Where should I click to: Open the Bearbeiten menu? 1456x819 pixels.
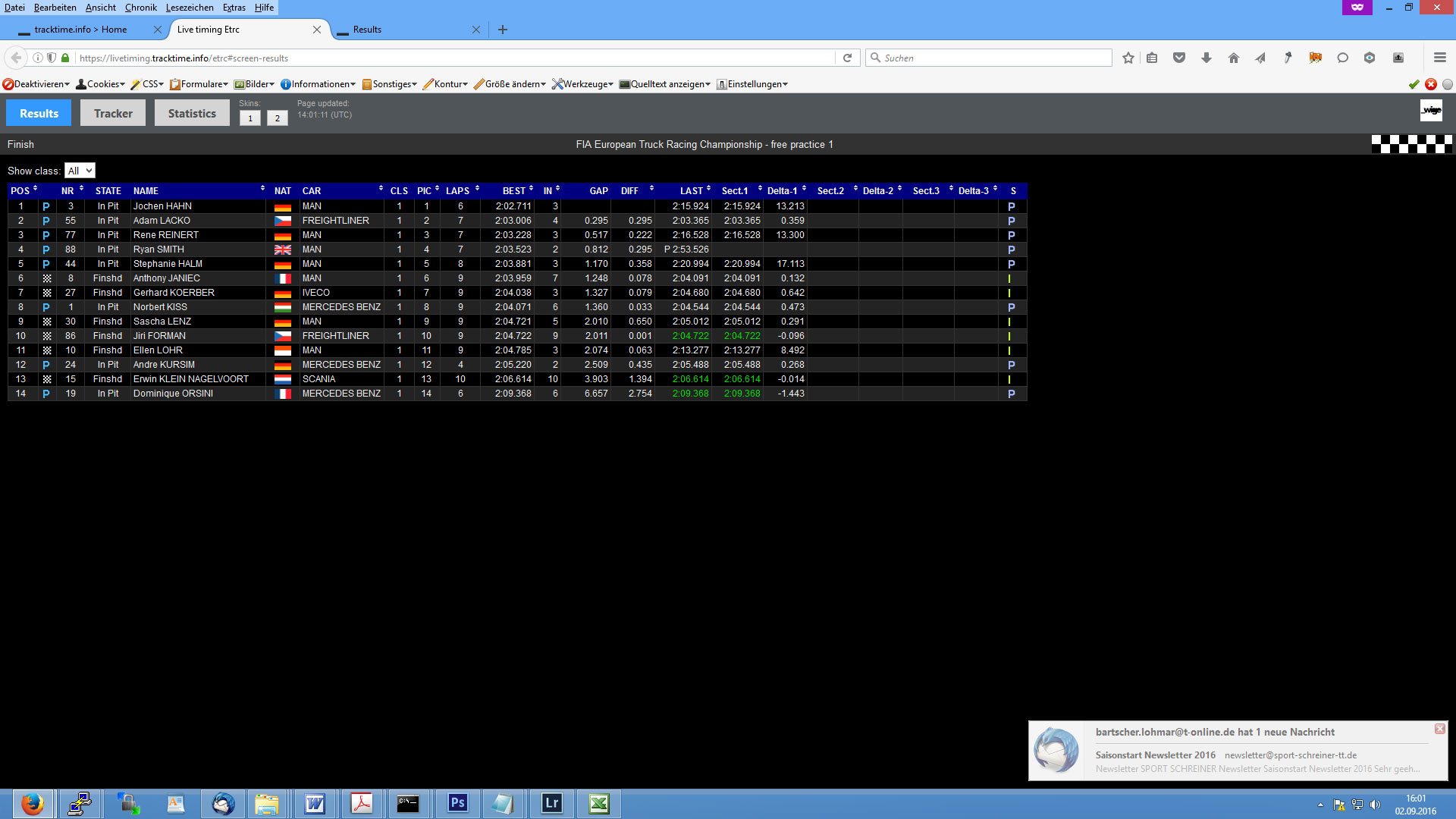tap(55, 8)
